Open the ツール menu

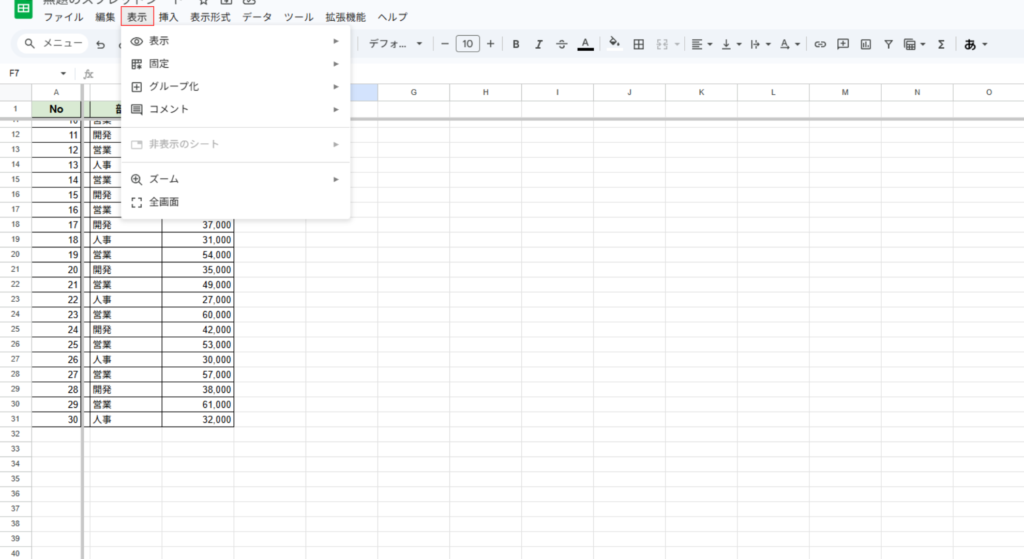298,17
